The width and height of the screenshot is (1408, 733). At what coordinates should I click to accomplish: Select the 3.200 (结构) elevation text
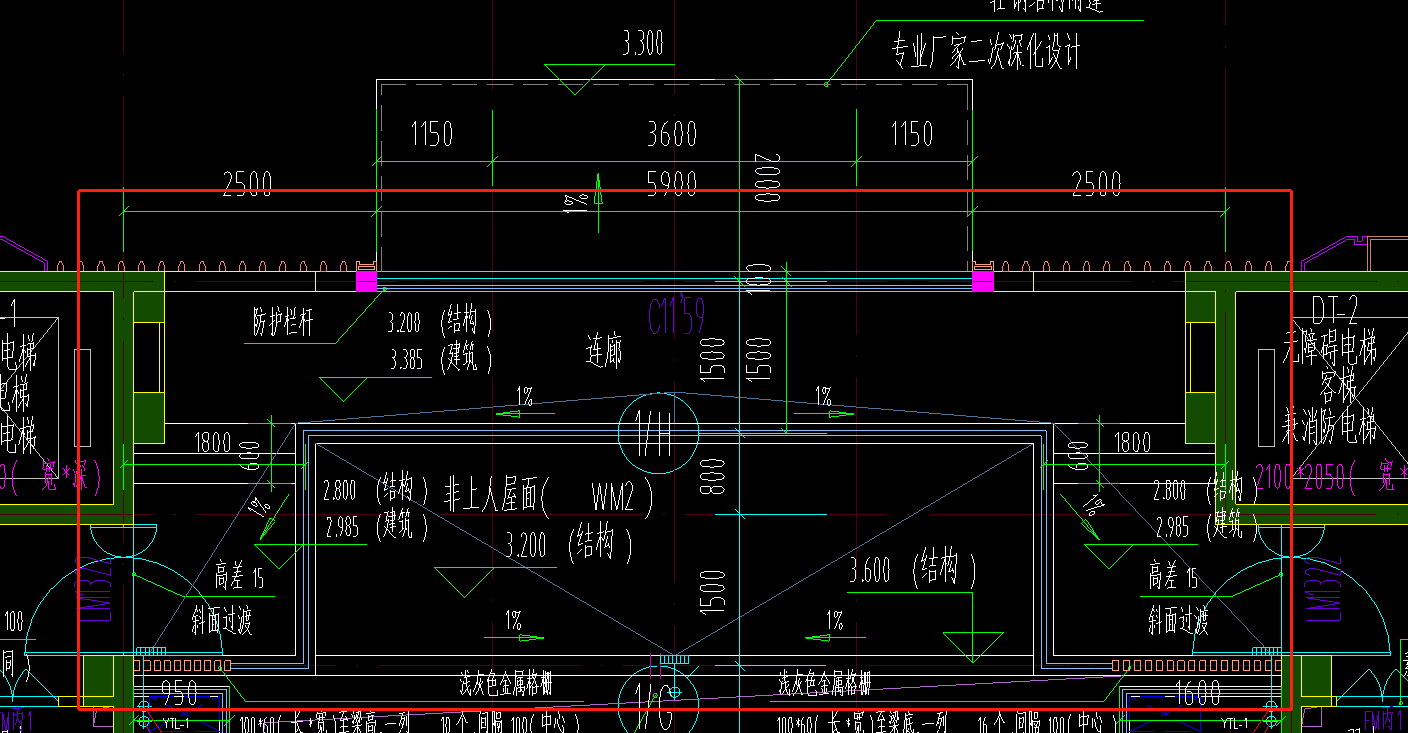tap(569, 545)
